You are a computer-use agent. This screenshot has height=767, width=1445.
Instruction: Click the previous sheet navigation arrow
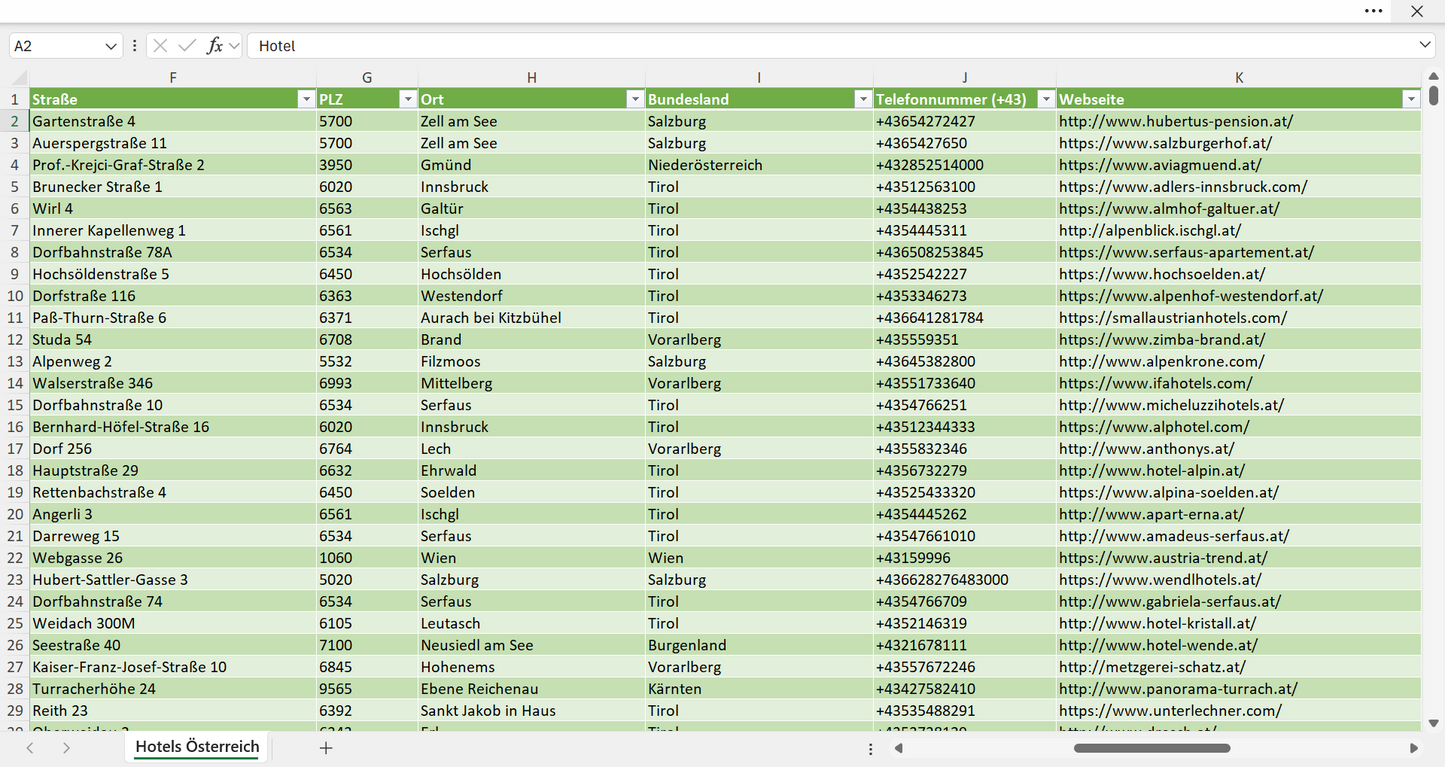30,747
